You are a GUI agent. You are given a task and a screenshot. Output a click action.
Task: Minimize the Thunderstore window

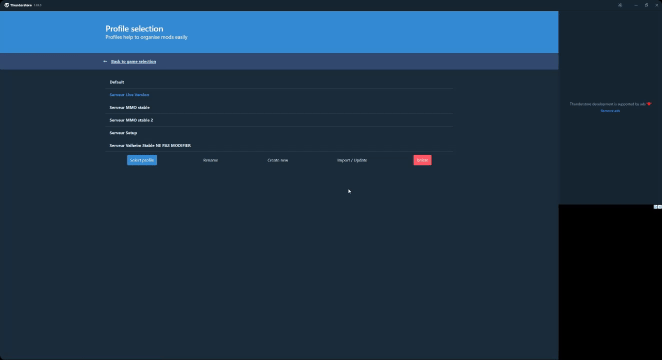click(x=636, y=5)
